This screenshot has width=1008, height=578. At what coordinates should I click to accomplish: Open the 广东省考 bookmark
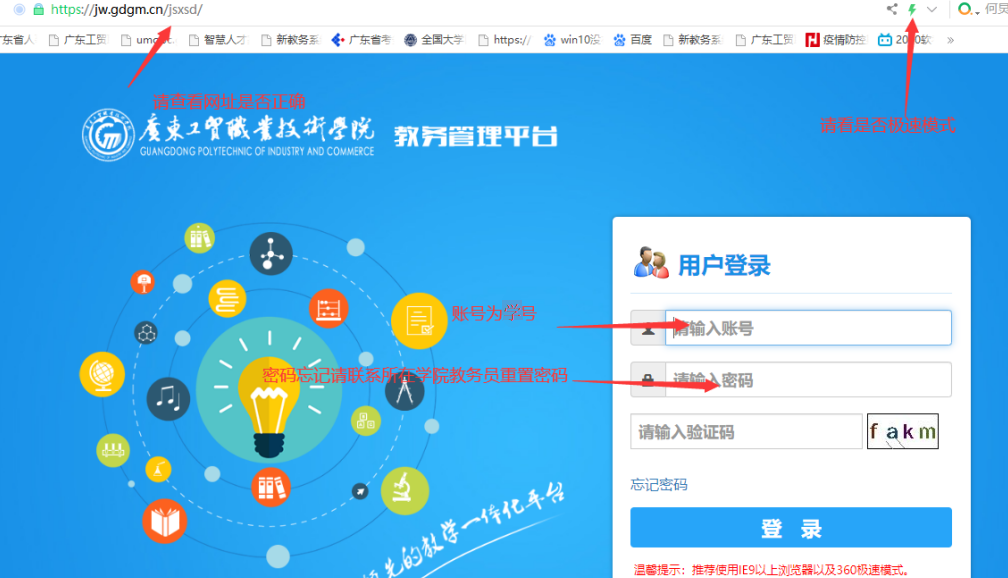point(361,40)
